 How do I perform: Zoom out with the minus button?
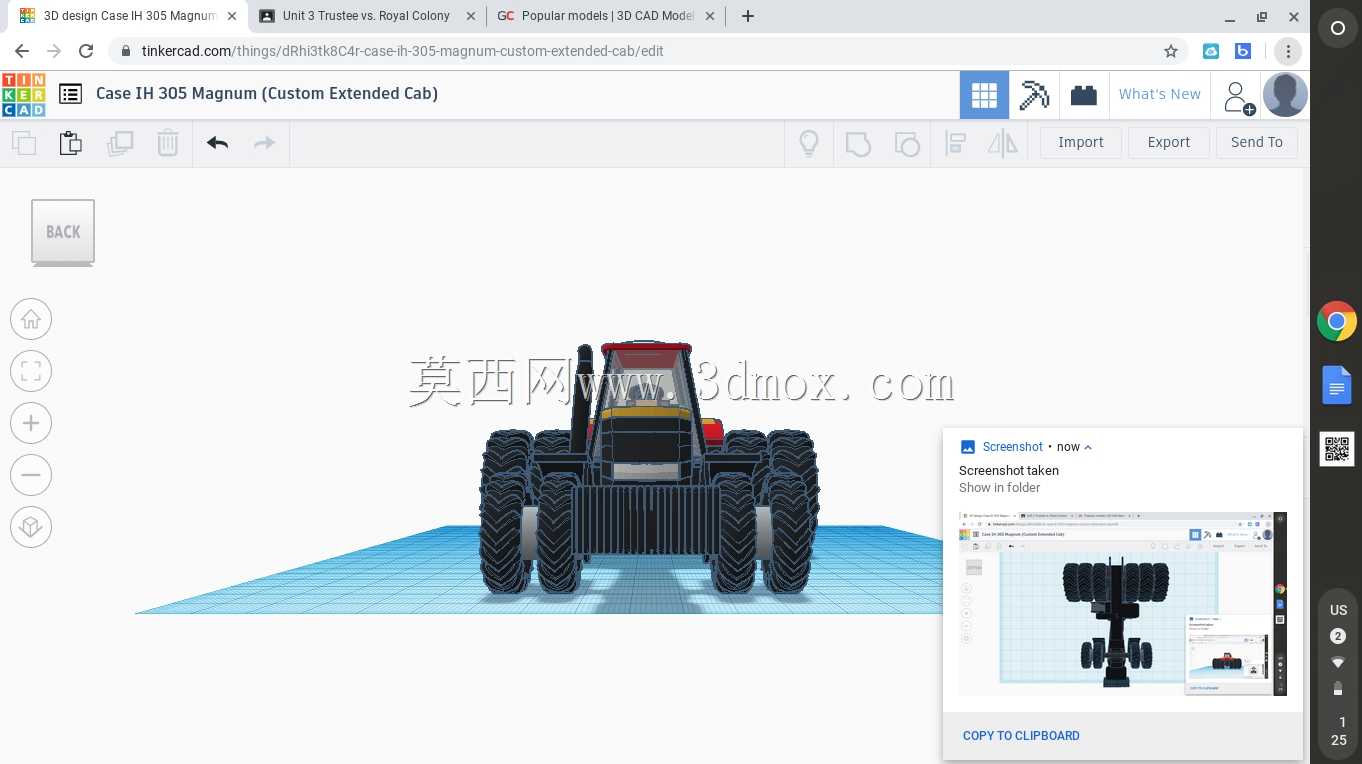click(x=31, y=476)
